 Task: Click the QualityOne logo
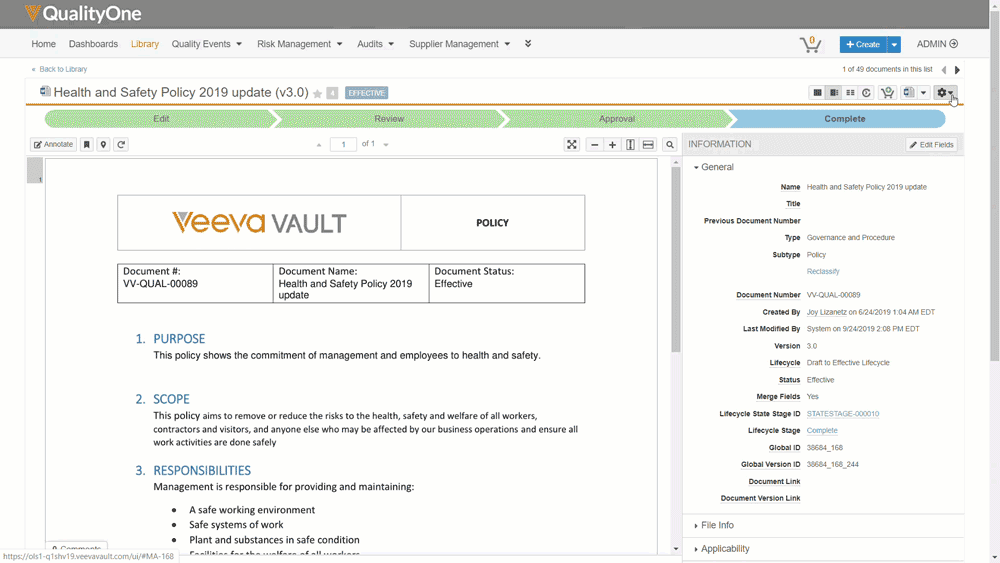coord(83,13)
